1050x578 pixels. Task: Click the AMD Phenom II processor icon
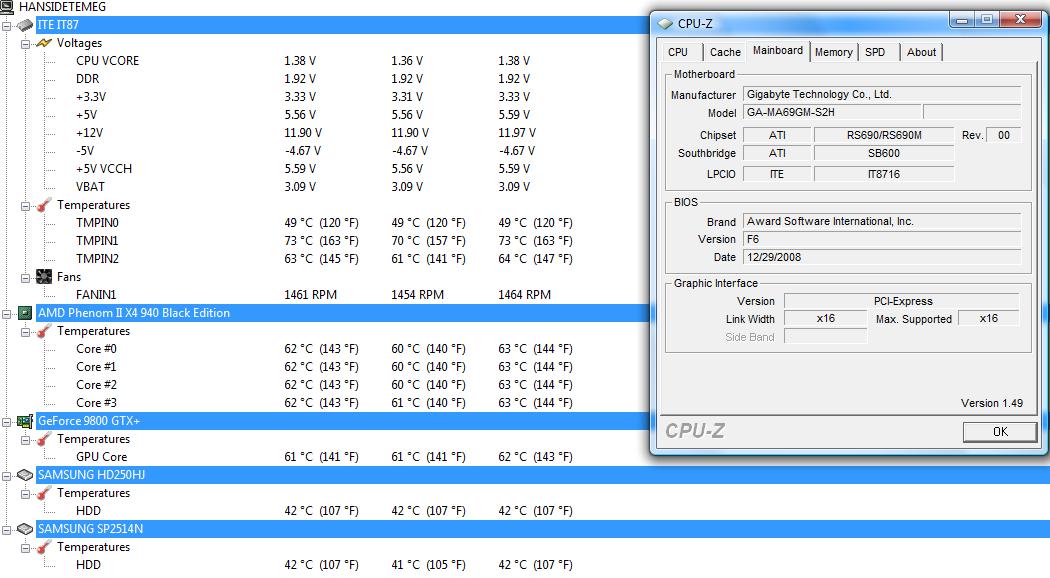(x=25, y=313)
